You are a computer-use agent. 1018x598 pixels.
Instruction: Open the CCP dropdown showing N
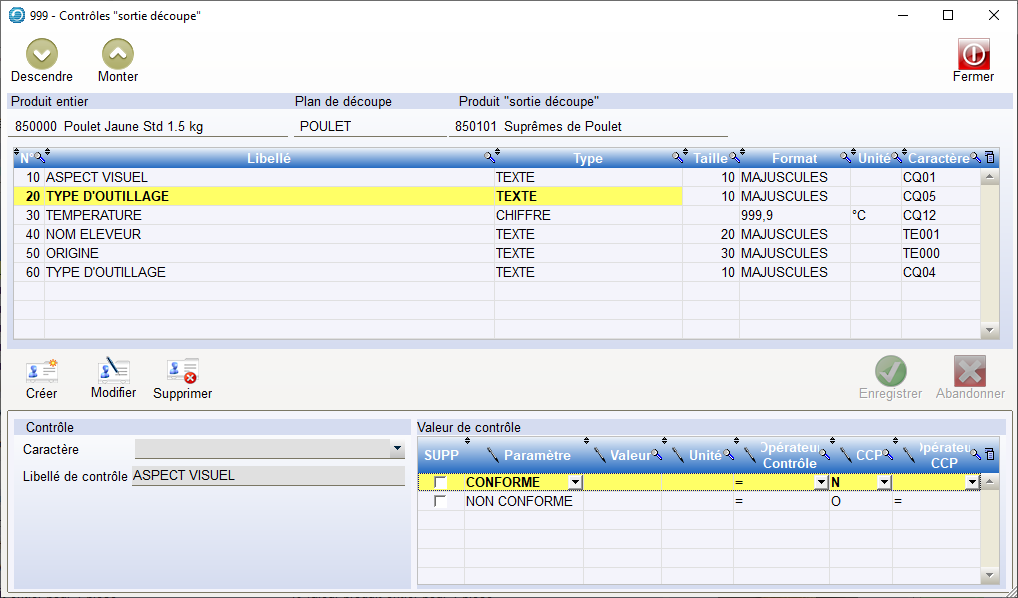pos(883,483)
